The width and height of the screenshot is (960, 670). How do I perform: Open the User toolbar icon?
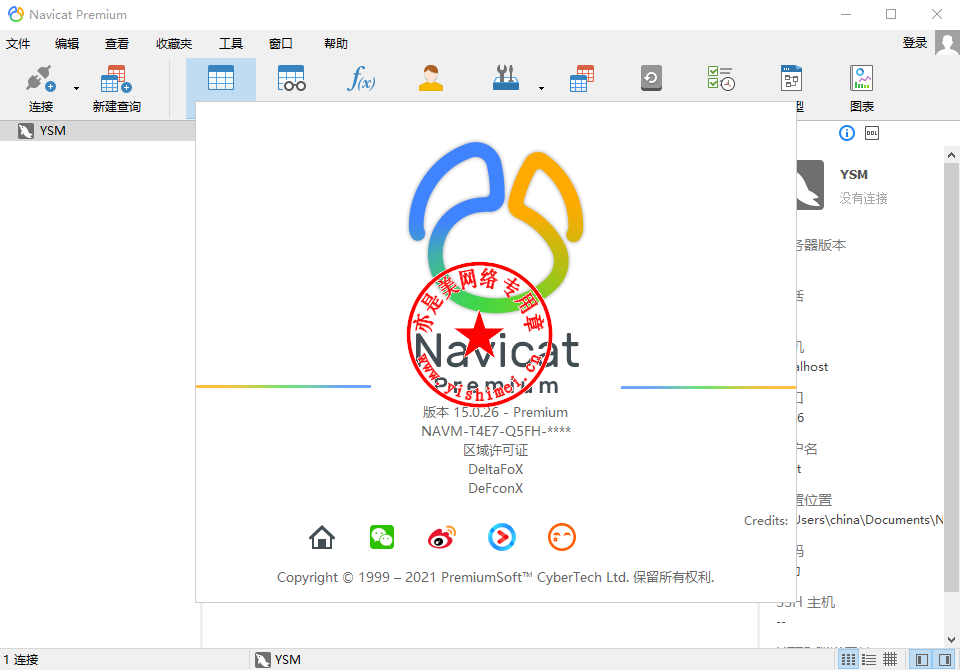tap(430, 78)
